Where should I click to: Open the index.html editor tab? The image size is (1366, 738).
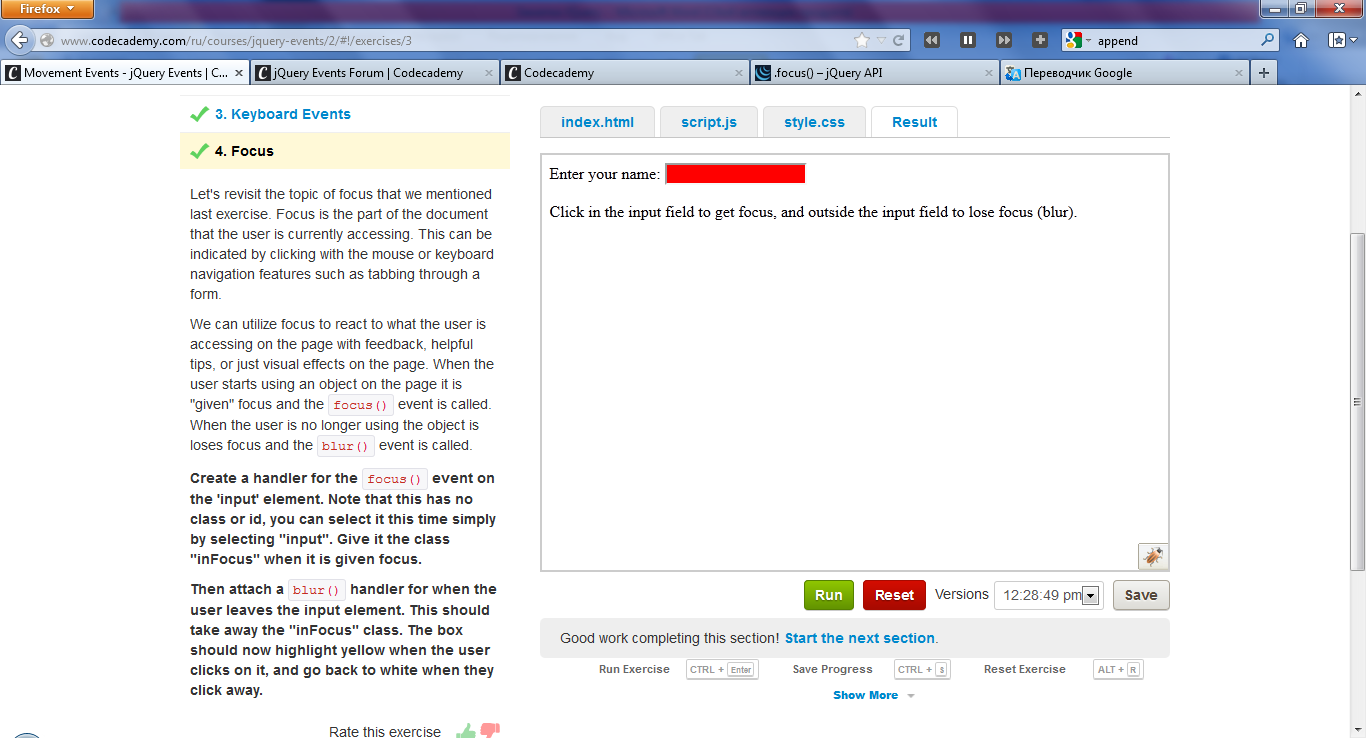pos(597,122)
